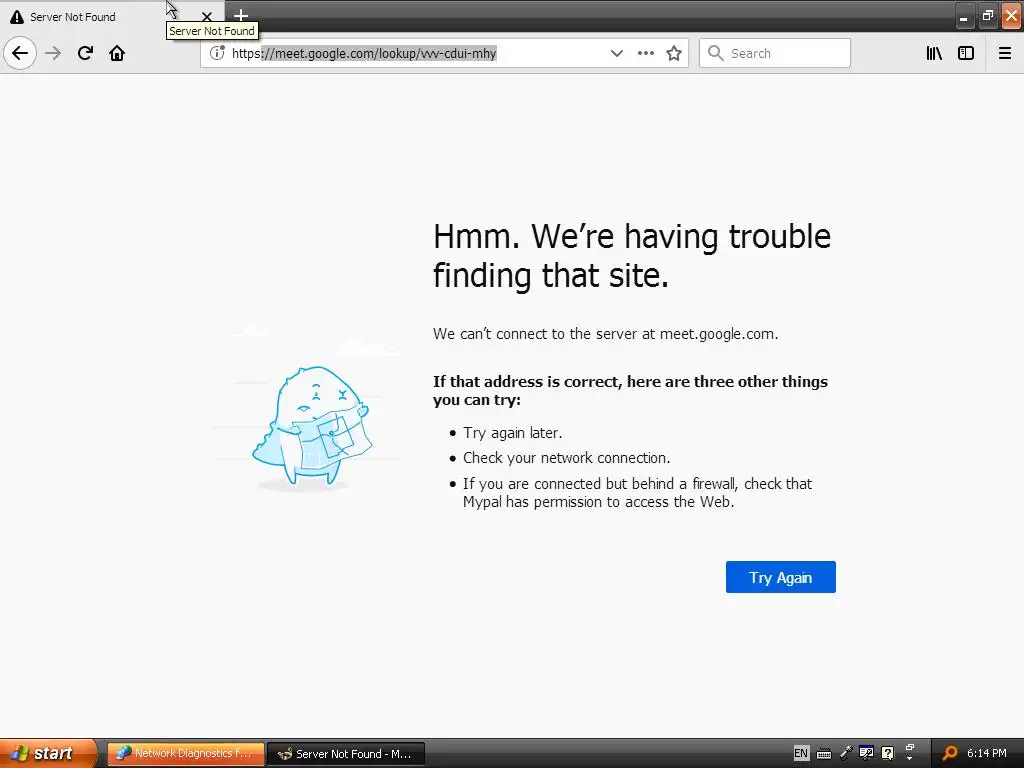The width and height of the screenshot is (1024, 768).
Task: Show site information icon in address bar
Action: 217,53
